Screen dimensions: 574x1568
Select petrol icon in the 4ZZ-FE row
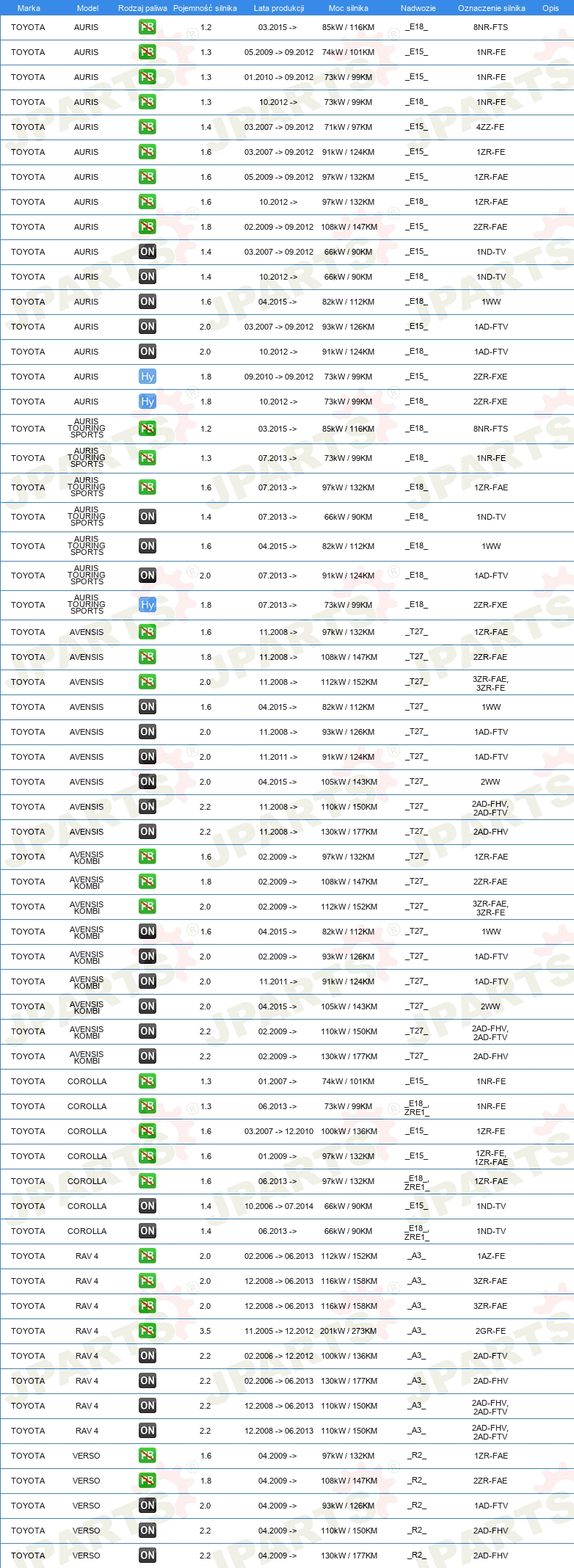pyautogui.click(x=147, y=127)
